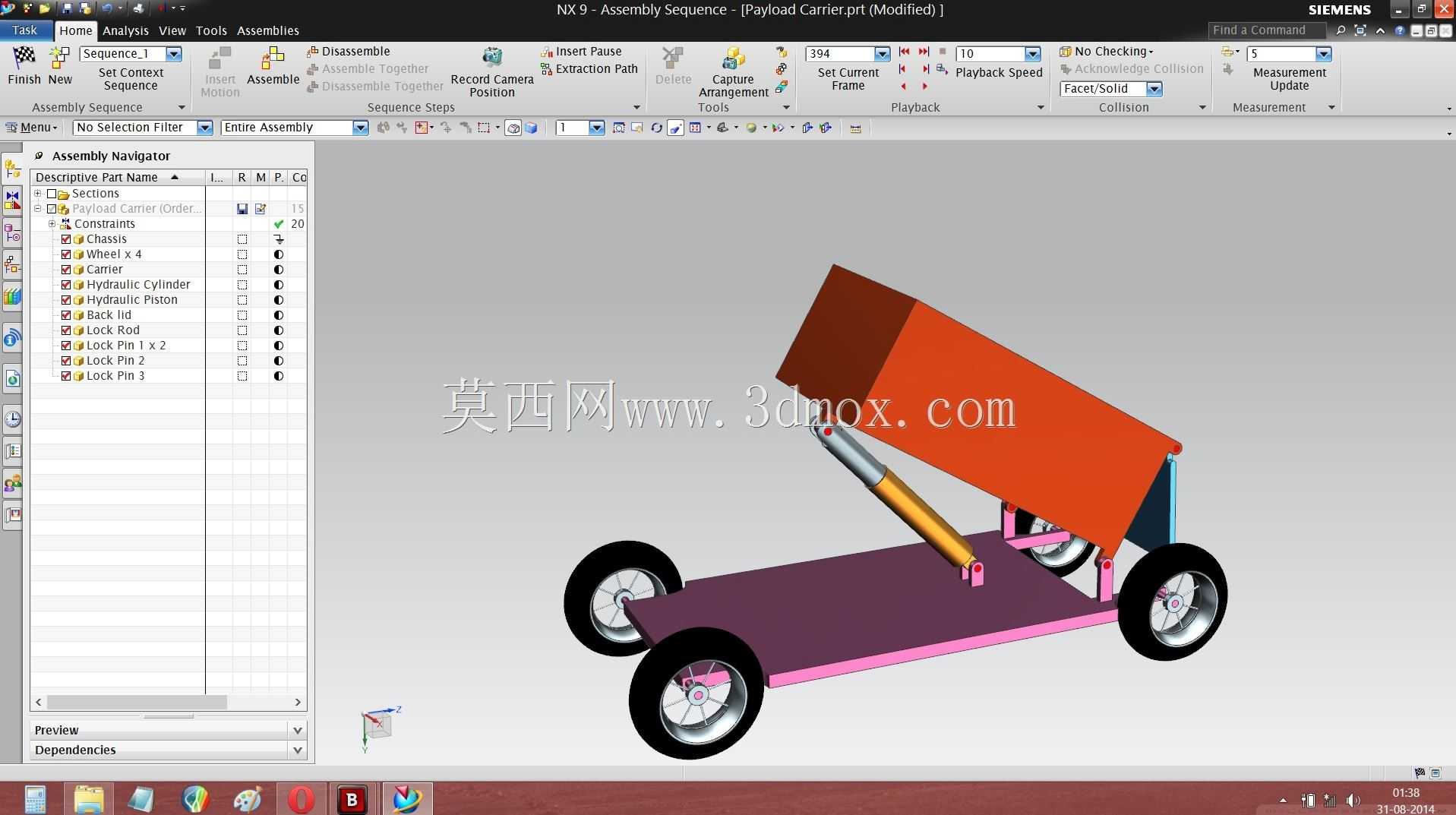This screenshot has width=1456, height=815.
Task: Expand the Sections tree node
Action: [38, 194]
